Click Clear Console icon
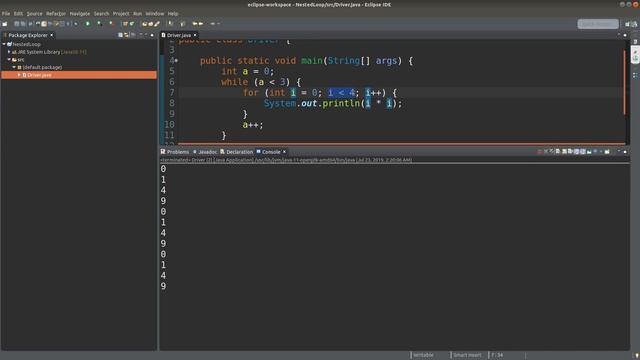This screenshot has height=360, width=640. tap(558, 152)
